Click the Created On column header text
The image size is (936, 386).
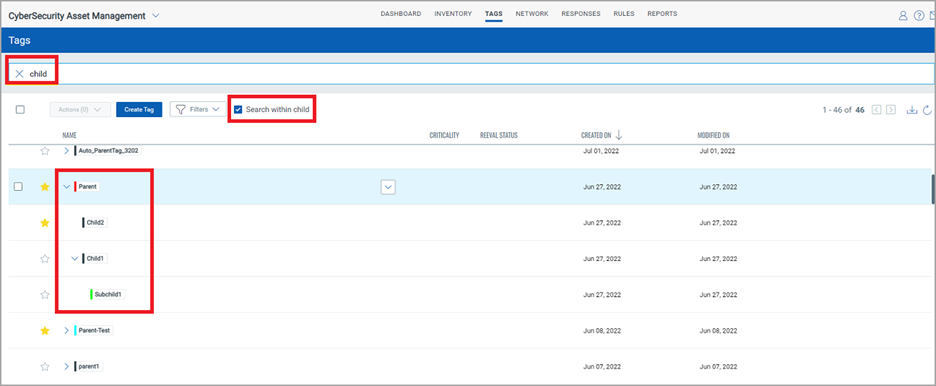tap(596, 135)
